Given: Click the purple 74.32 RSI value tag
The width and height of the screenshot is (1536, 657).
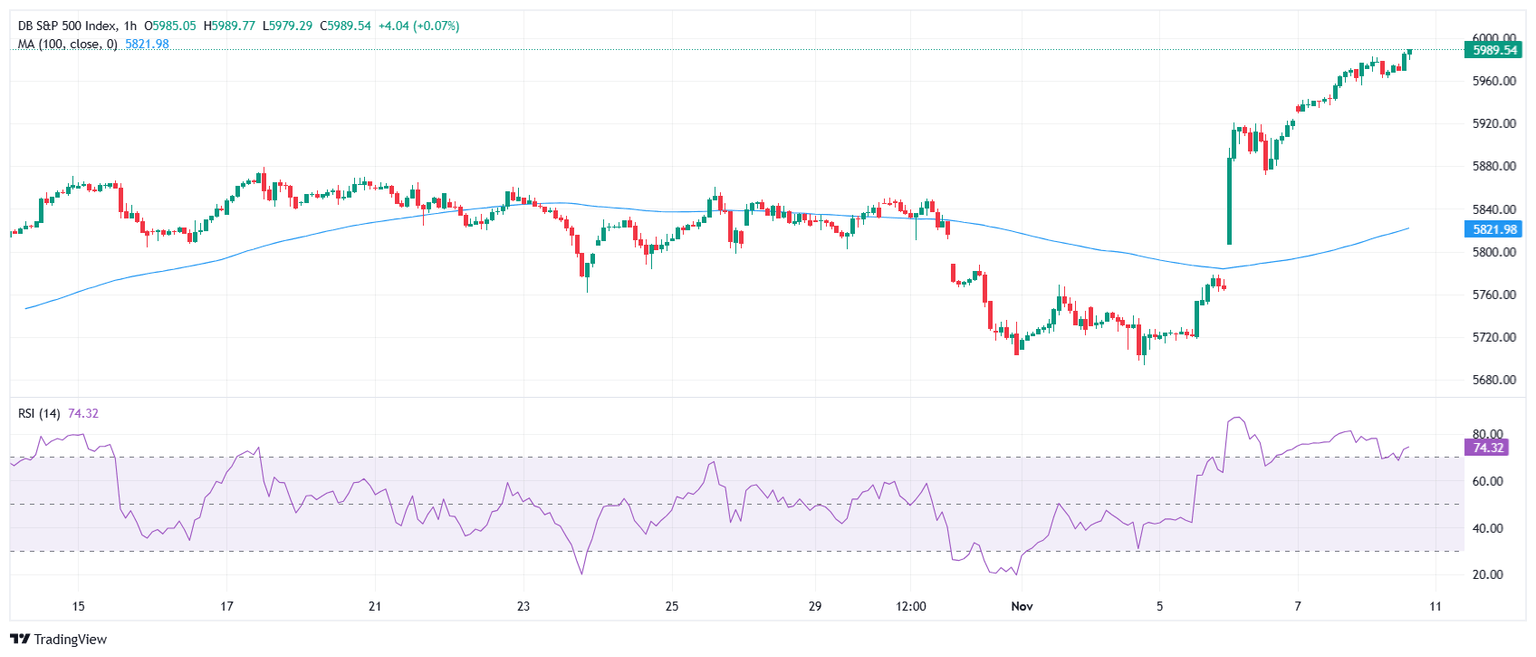Looking at the screenshot, I should click(1485, 448).
